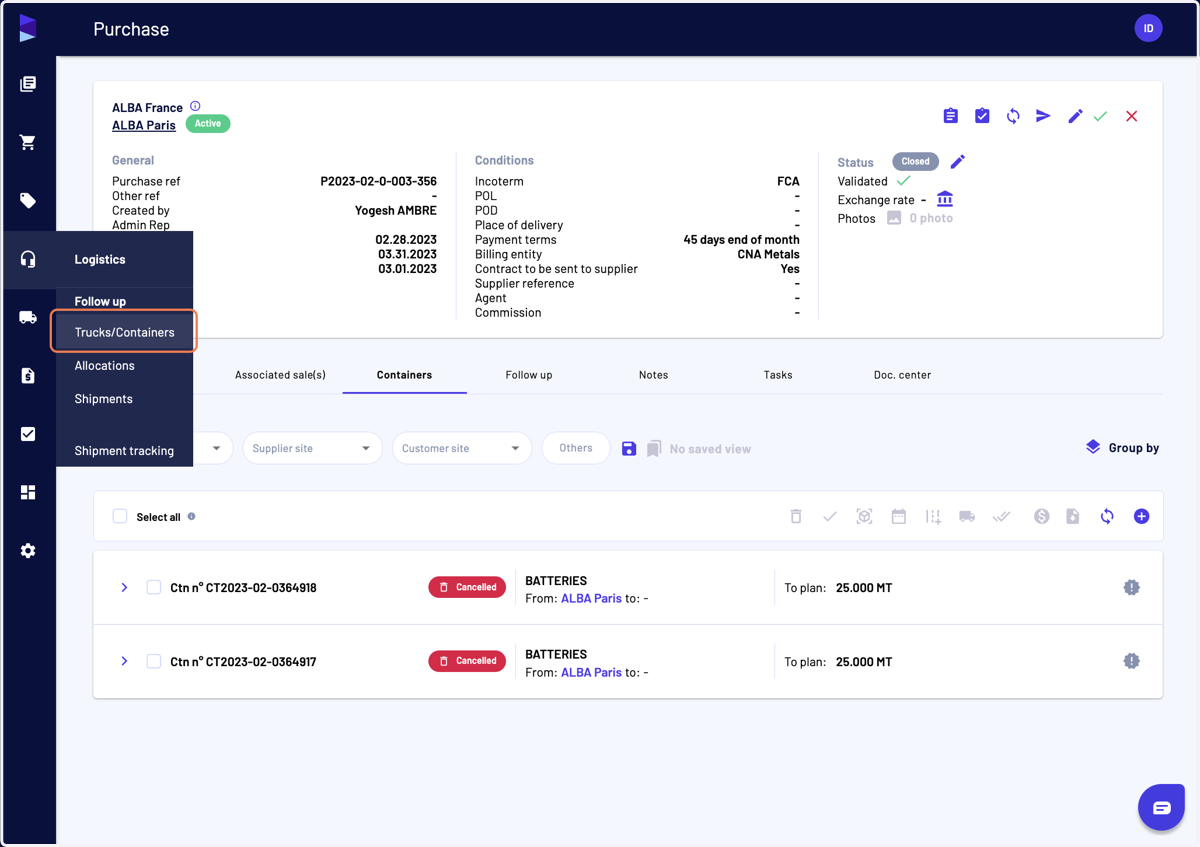Click the sync icon in purchase header
The image size is (1200, 847).
pyautogui.click(x=1013, y=116)
